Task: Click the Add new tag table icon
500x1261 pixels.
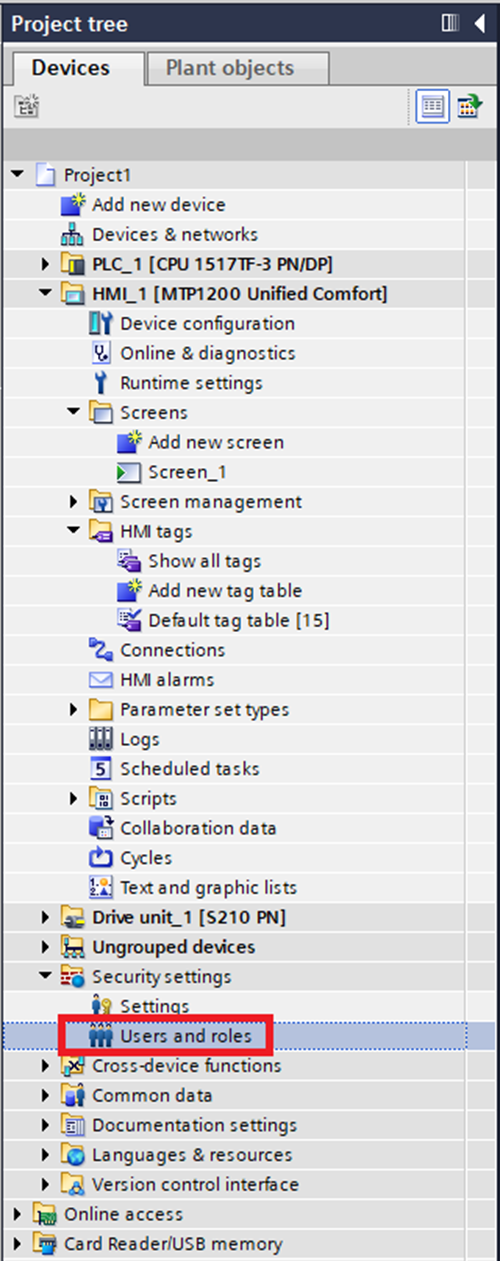Action: [x=130, y=590]
